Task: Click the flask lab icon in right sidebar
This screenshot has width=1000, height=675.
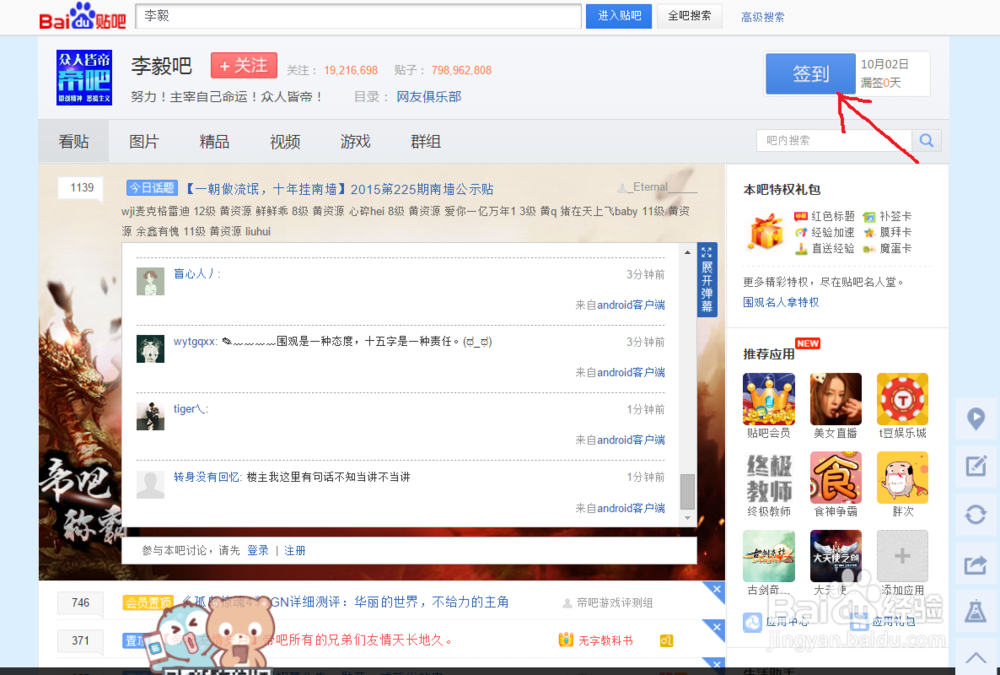Action: [976, 611]
